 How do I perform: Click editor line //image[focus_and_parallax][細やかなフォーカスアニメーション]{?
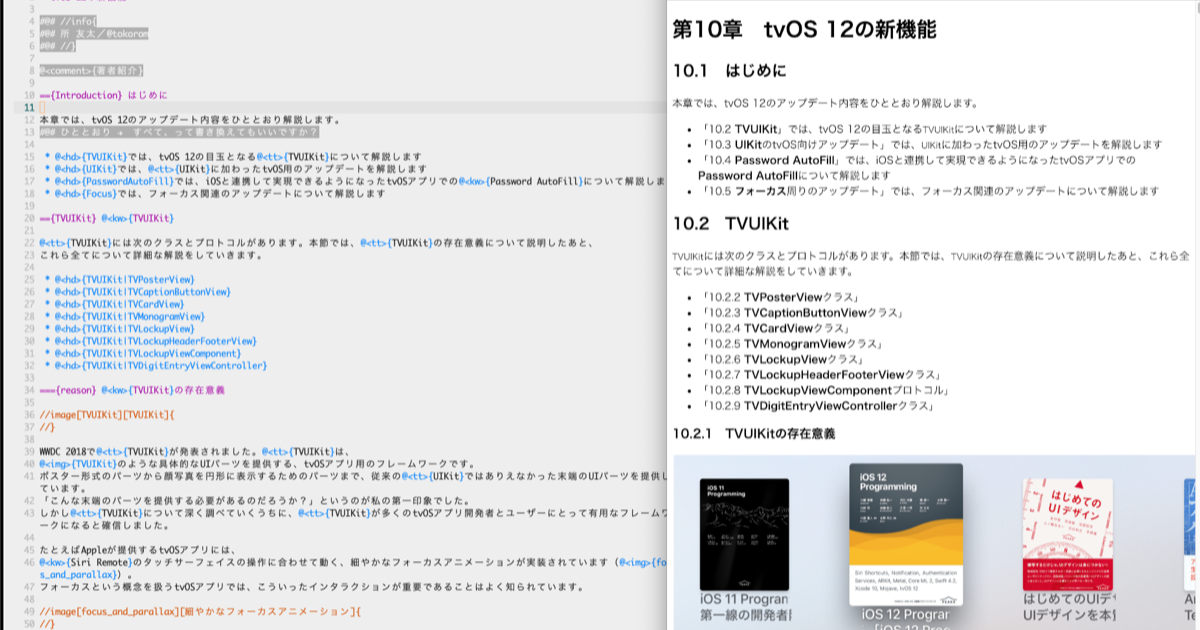198,610
